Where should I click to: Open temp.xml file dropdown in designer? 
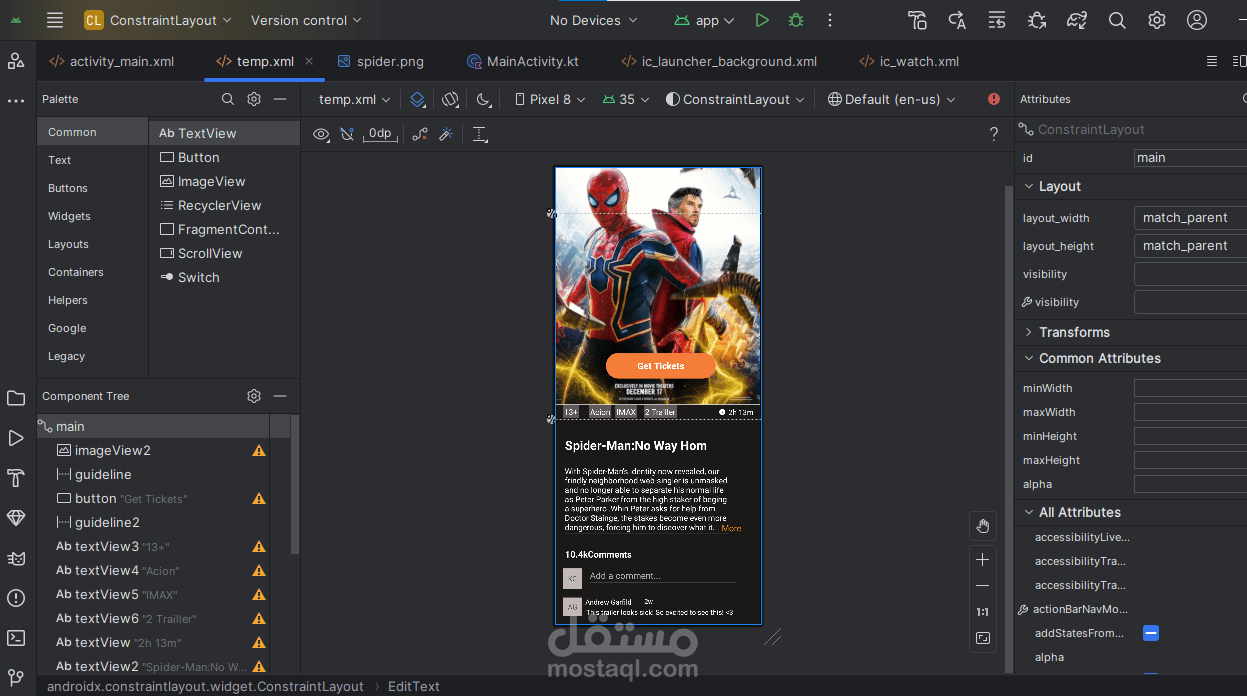pos(355,99)
